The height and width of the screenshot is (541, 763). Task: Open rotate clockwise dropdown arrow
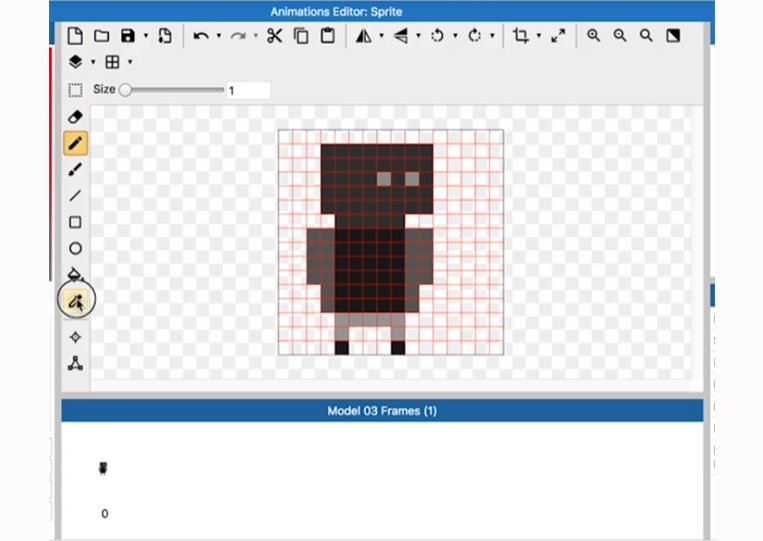click(492, 36)
